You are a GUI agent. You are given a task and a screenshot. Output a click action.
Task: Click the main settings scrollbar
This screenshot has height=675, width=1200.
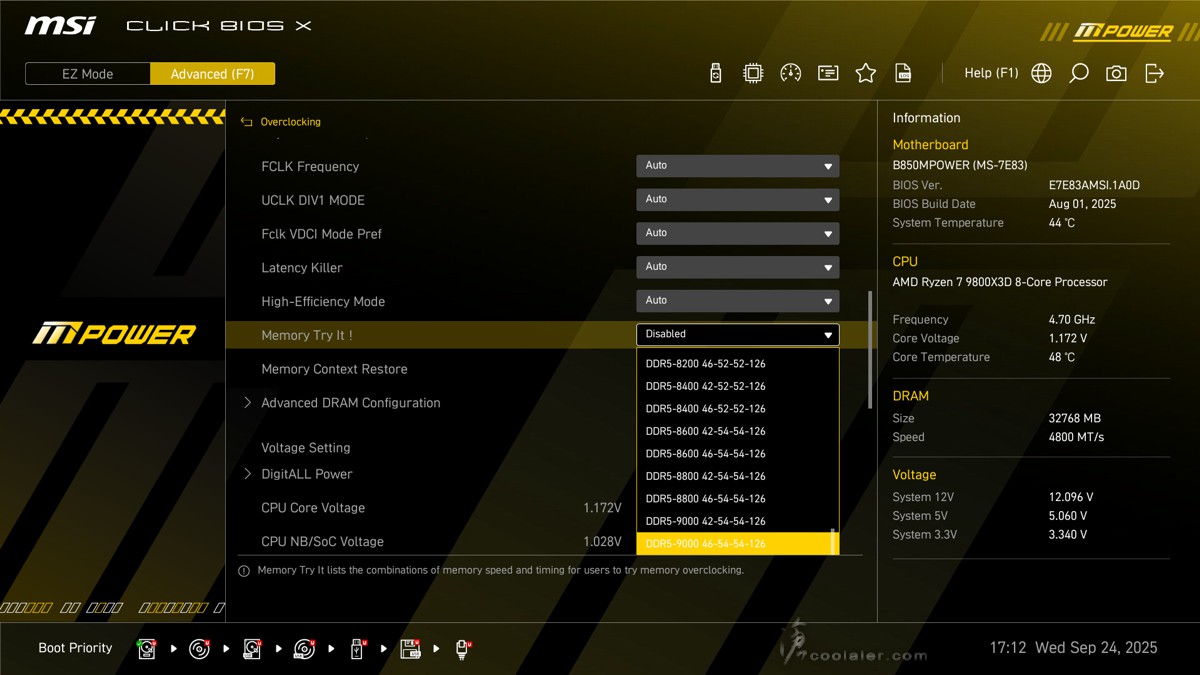[x=870, y=350]
